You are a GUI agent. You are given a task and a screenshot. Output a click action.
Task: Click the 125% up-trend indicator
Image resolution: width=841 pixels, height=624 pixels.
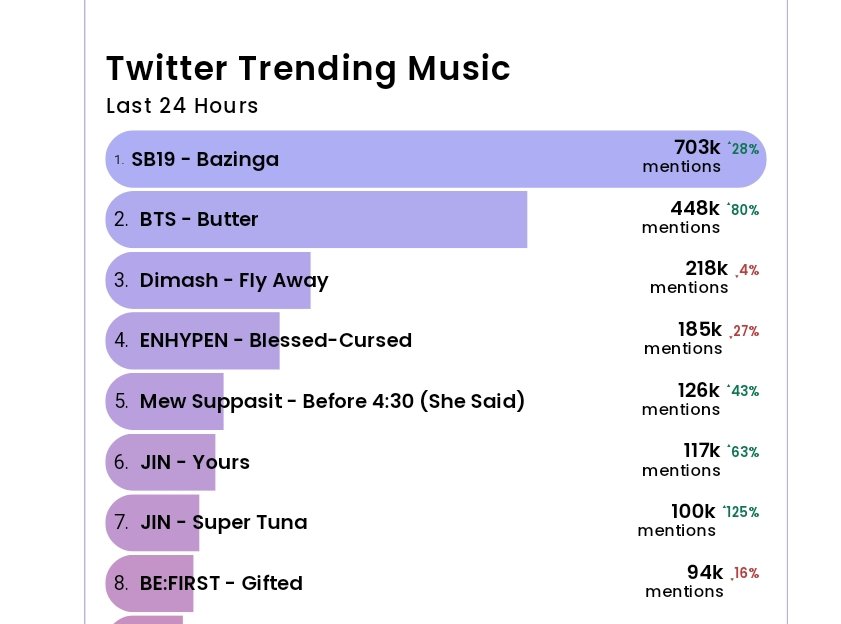(741, 512)
